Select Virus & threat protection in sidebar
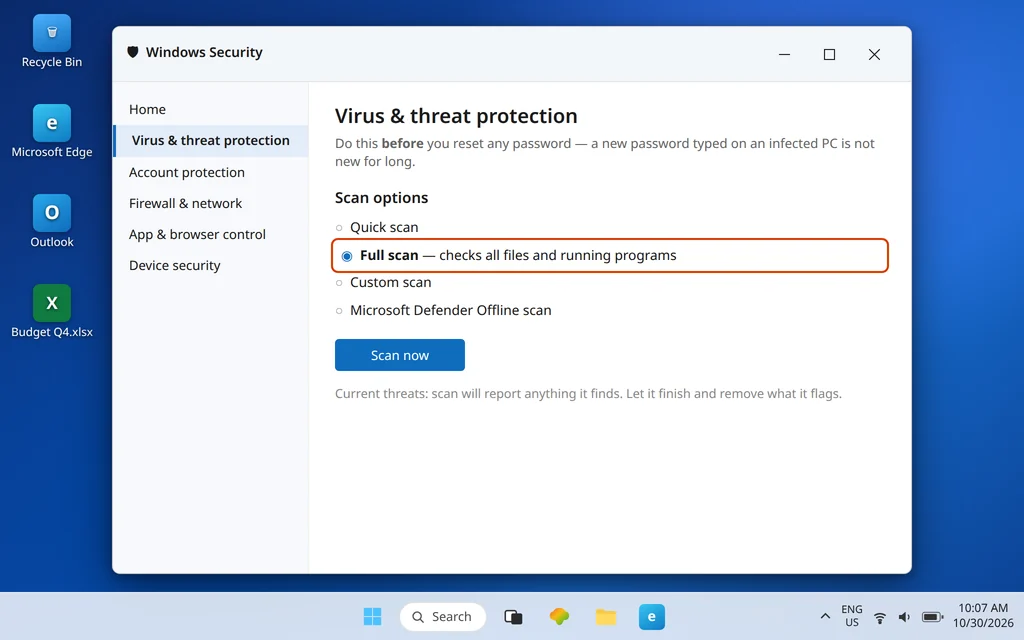Image resolution: width=1024 pixels, height=640 pixels. [210, 140]
